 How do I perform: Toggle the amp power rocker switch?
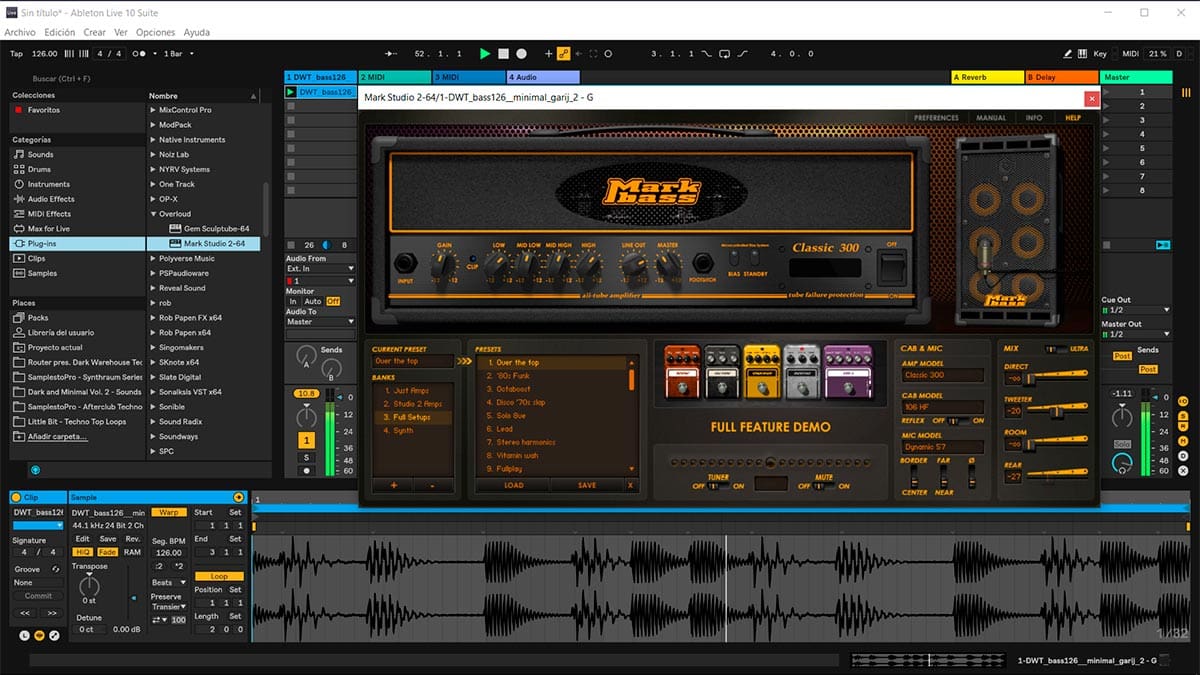[x=891, y=268]
